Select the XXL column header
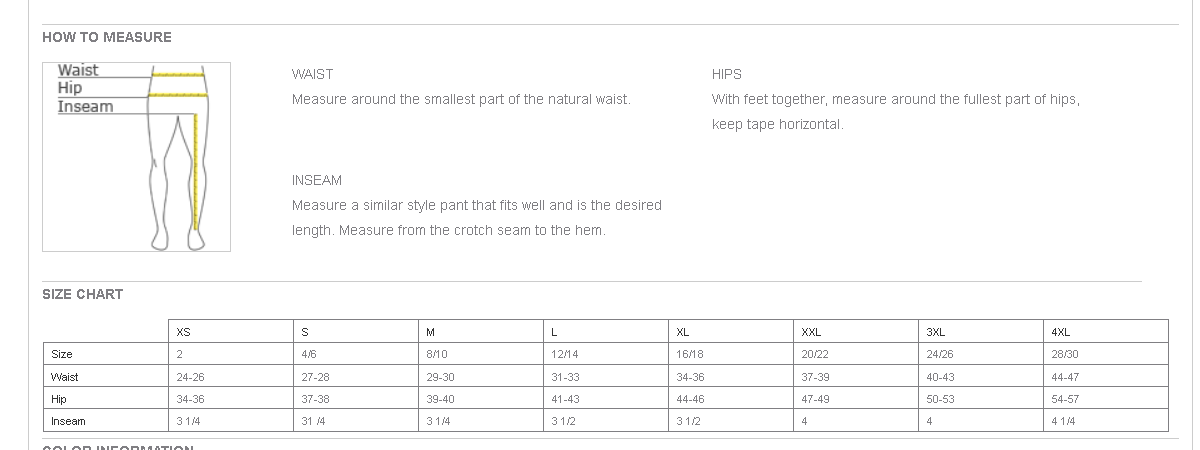The width and height of the screenshot is (1200, 450). click(811, 332)
